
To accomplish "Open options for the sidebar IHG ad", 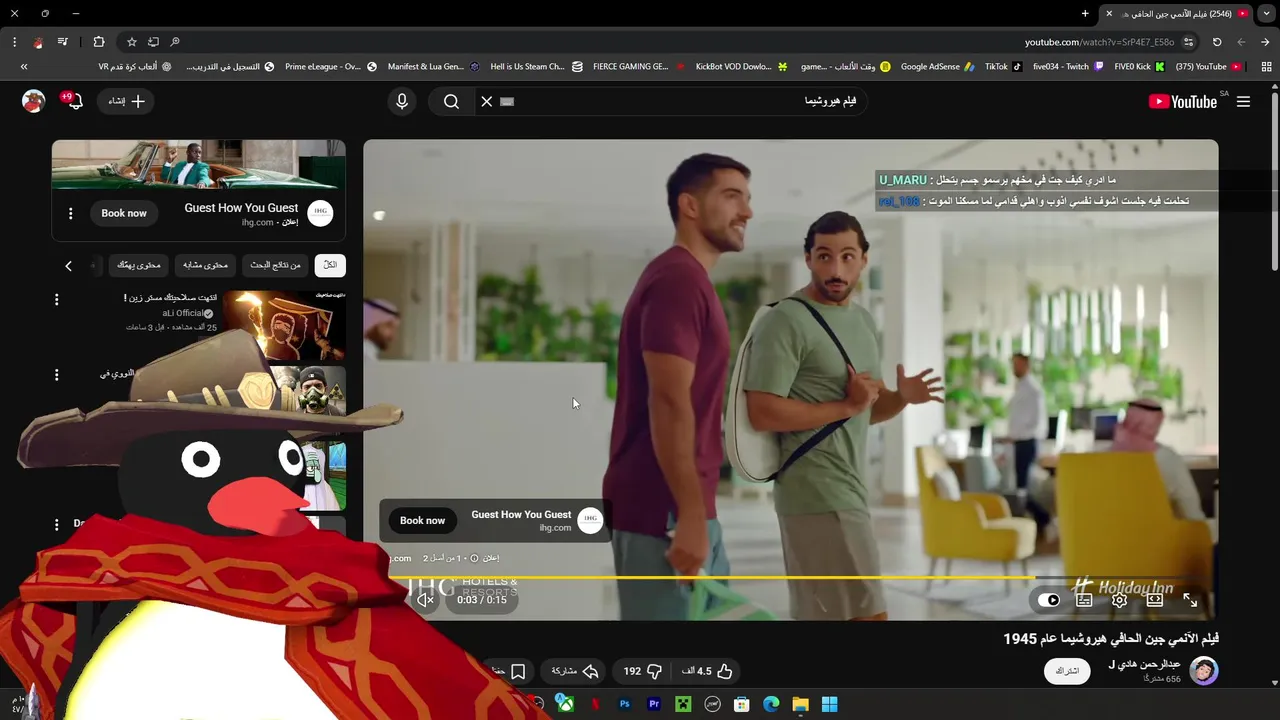I will click(70, 213).
